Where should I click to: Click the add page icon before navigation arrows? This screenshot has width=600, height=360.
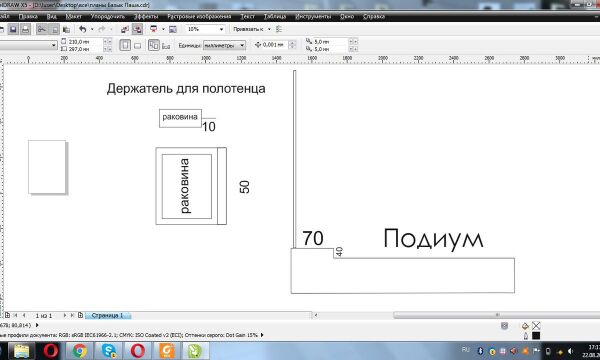click(x=7, y=315)
